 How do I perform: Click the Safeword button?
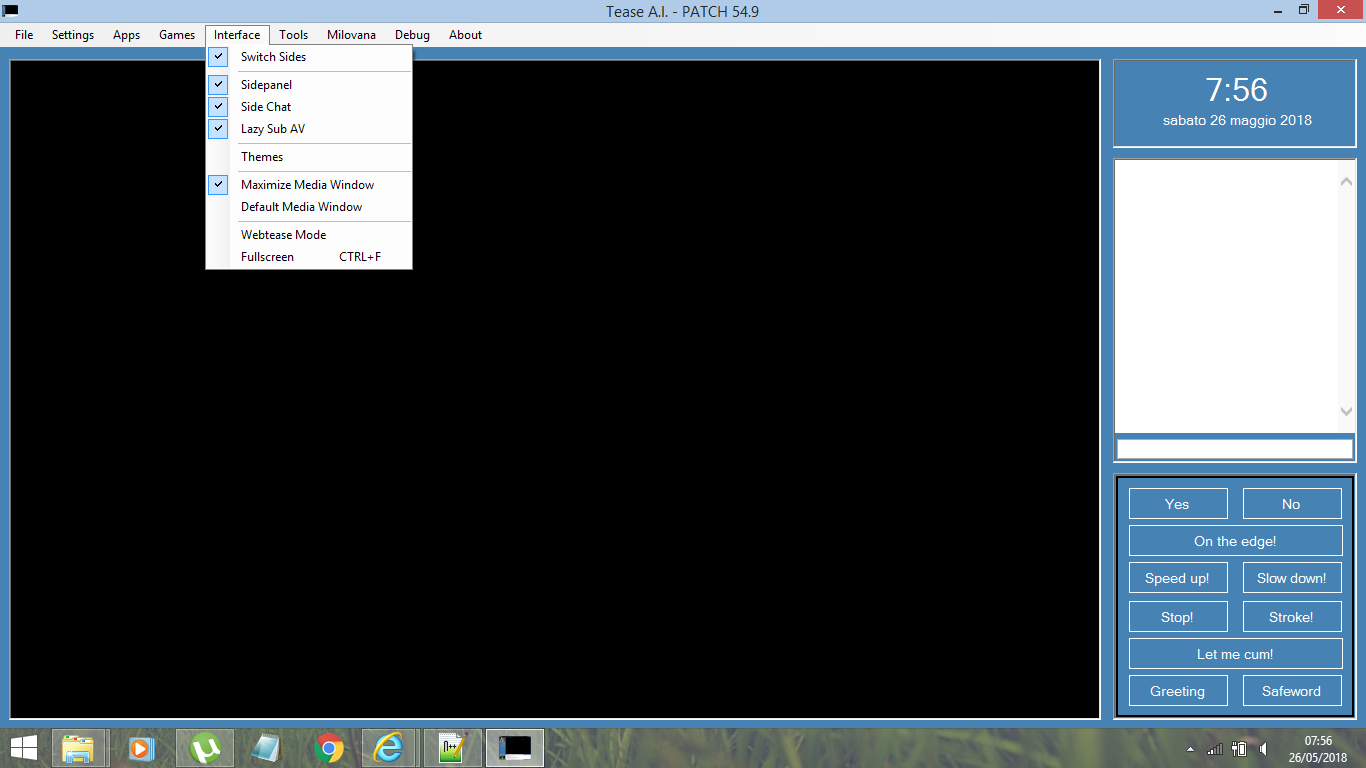pyautogui.click(x=1292, y=691)
